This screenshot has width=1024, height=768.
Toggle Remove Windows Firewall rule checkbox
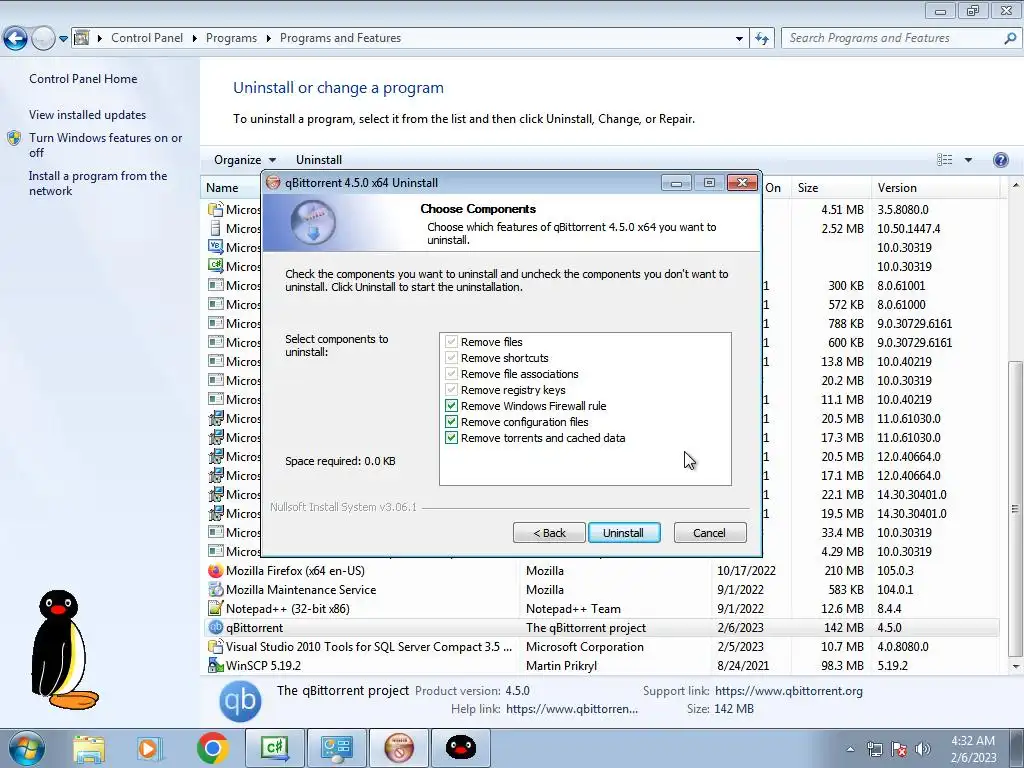click(451, 406)
